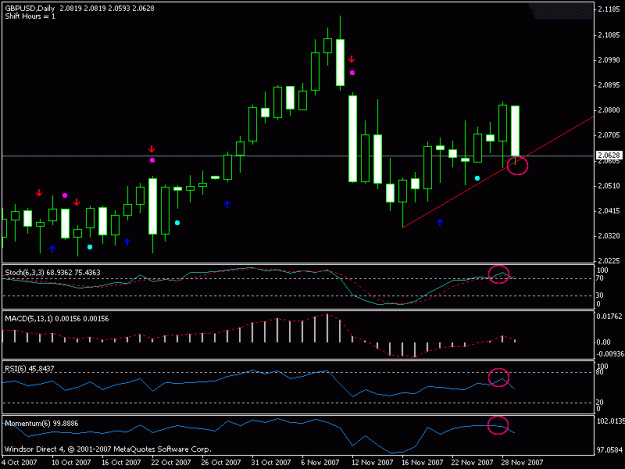Click the 2.0895 price axis label
The image size is (625, 469).
pyautogui.click(x=609, y=85)
